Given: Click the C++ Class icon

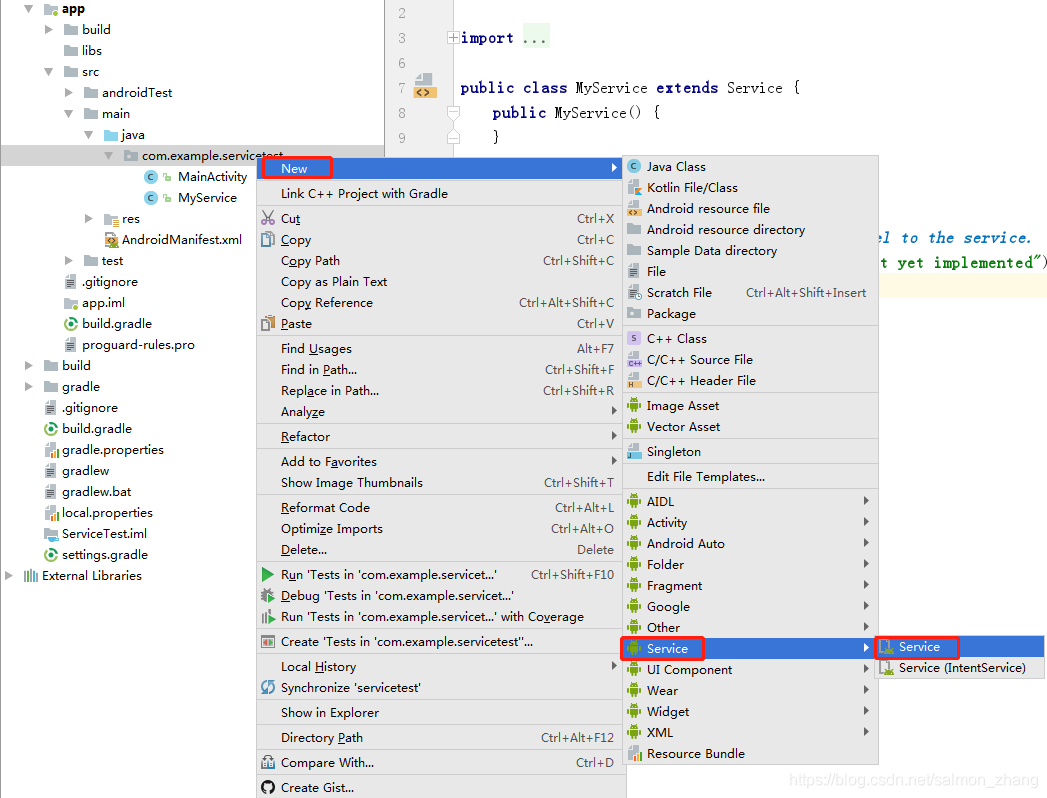Looking at the screenshot, I should coord(634,338).
